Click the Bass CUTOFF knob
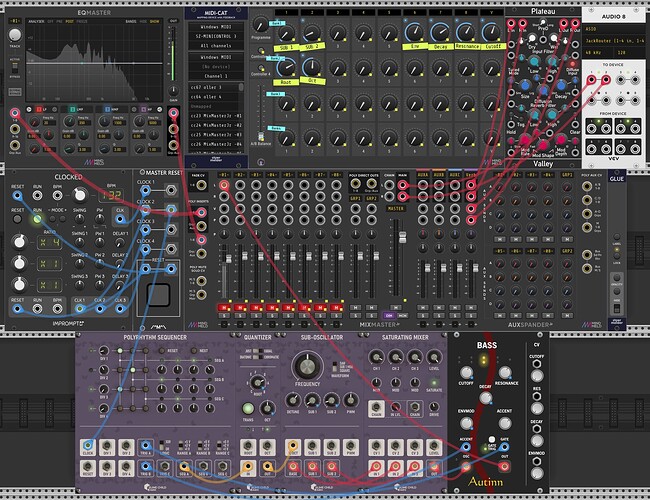 (x=466, y=372)
